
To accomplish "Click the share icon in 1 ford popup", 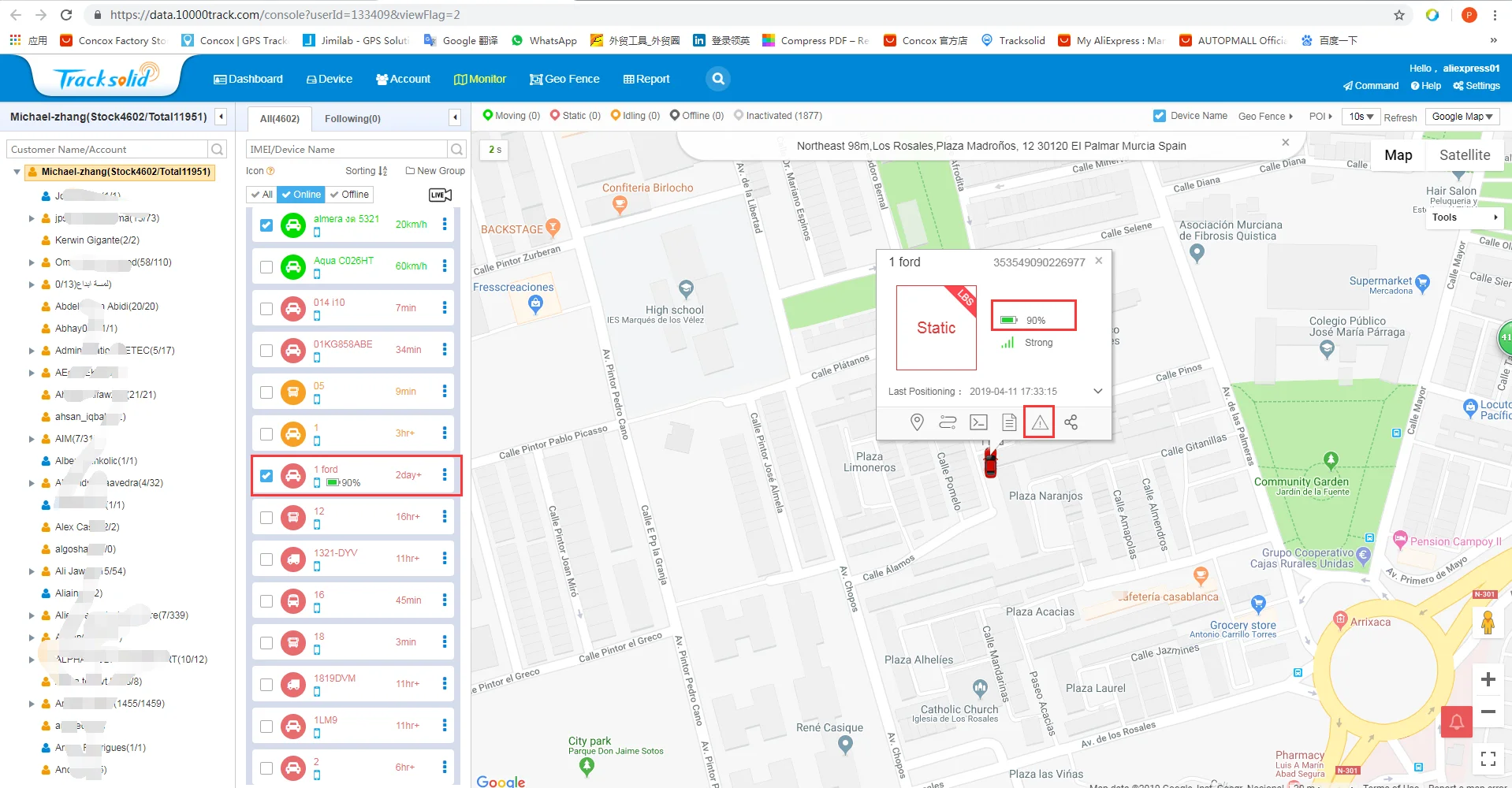I will click(x=1071, y=422).
